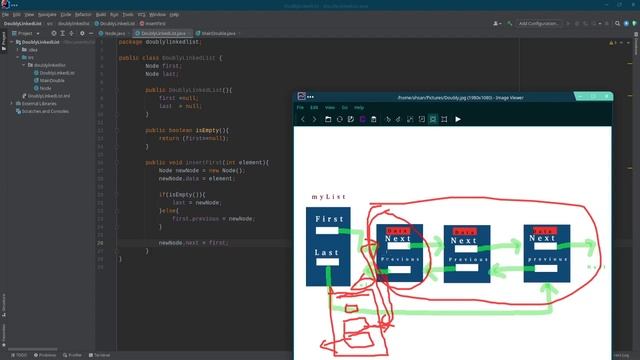Select Scratches and Consoles in Project tree
This screenshot has height=360, width=640.
tap(42, 111)
